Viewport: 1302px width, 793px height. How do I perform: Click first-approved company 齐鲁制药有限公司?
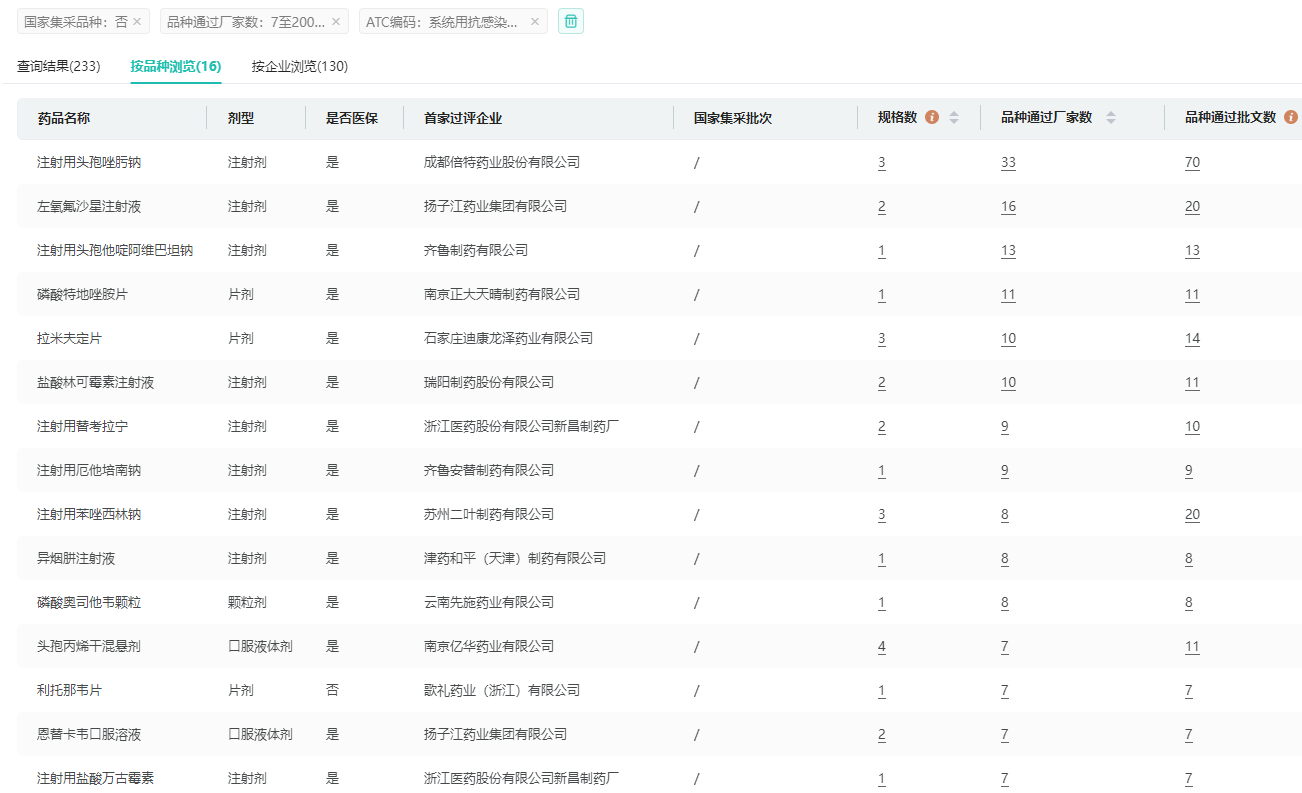coord(476,250)
